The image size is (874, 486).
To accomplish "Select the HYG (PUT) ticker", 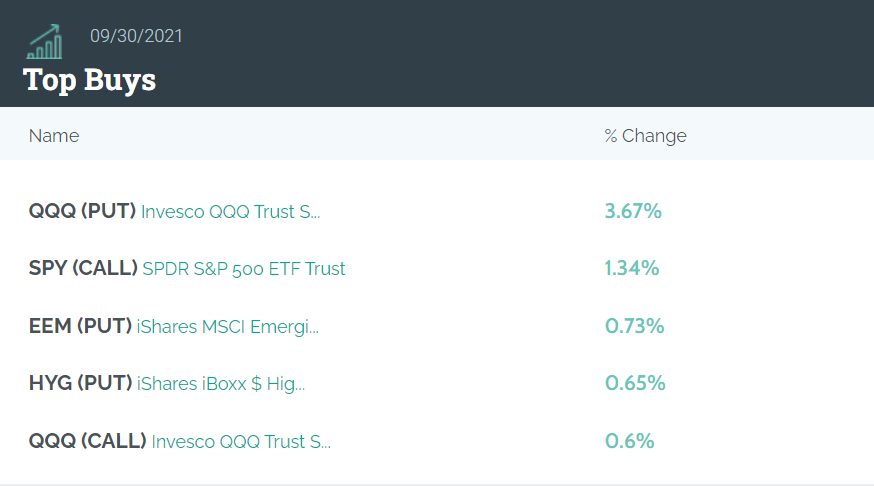I will [80, 383].
